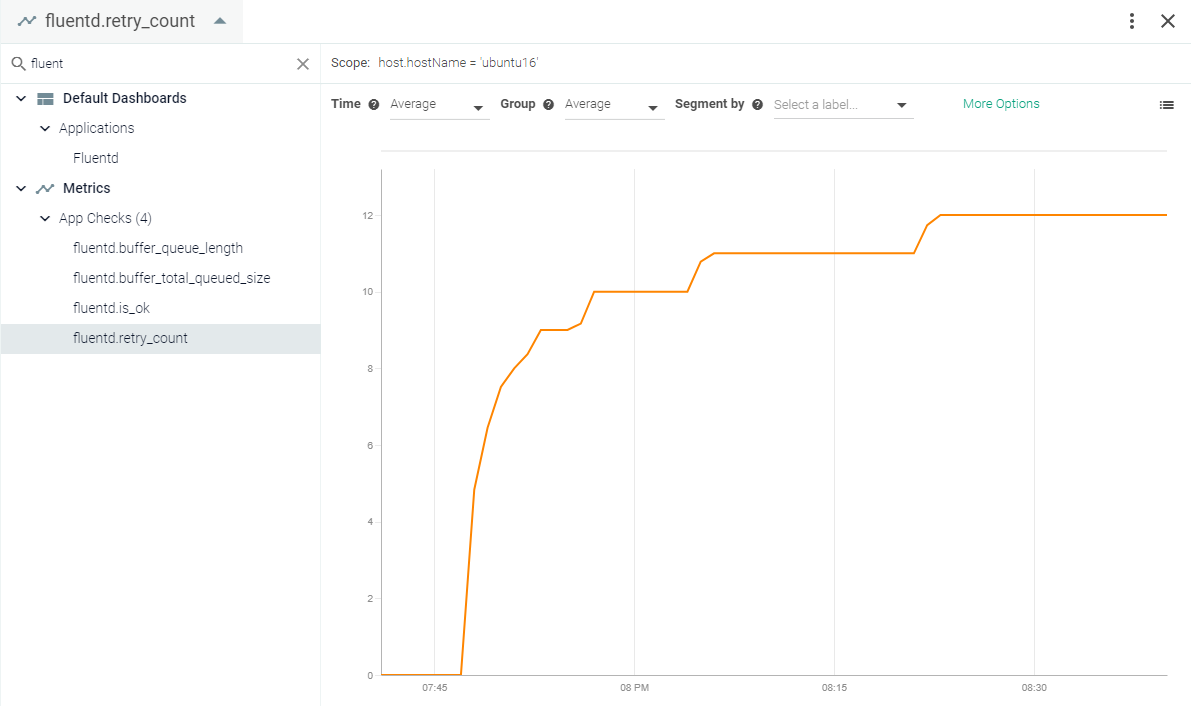Select the Default Dashboards heading
Viewport: 1191px width, 706px height.
(x=125, y=98)
